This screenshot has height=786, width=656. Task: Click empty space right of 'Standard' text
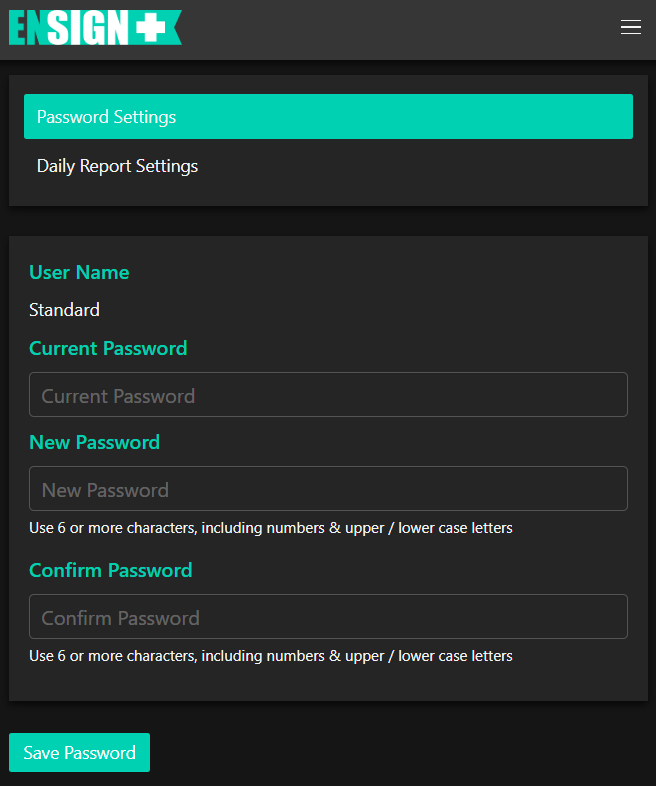(x=350, y=310)
